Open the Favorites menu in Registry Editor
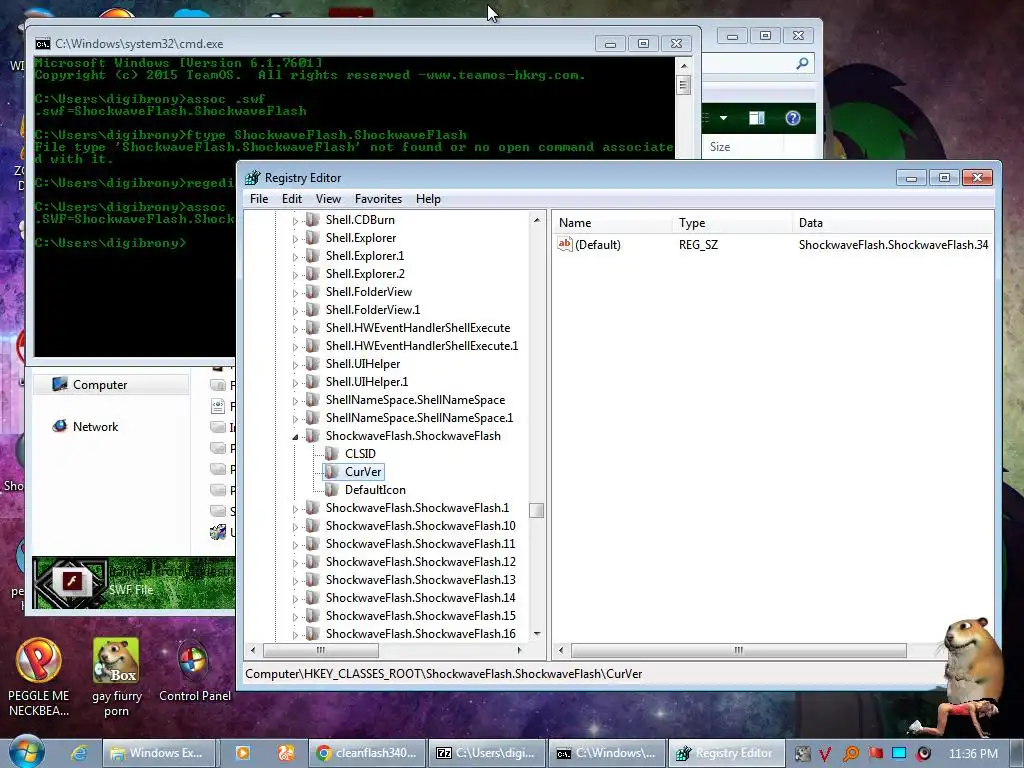1024x768 pixels. pos(378,199)
